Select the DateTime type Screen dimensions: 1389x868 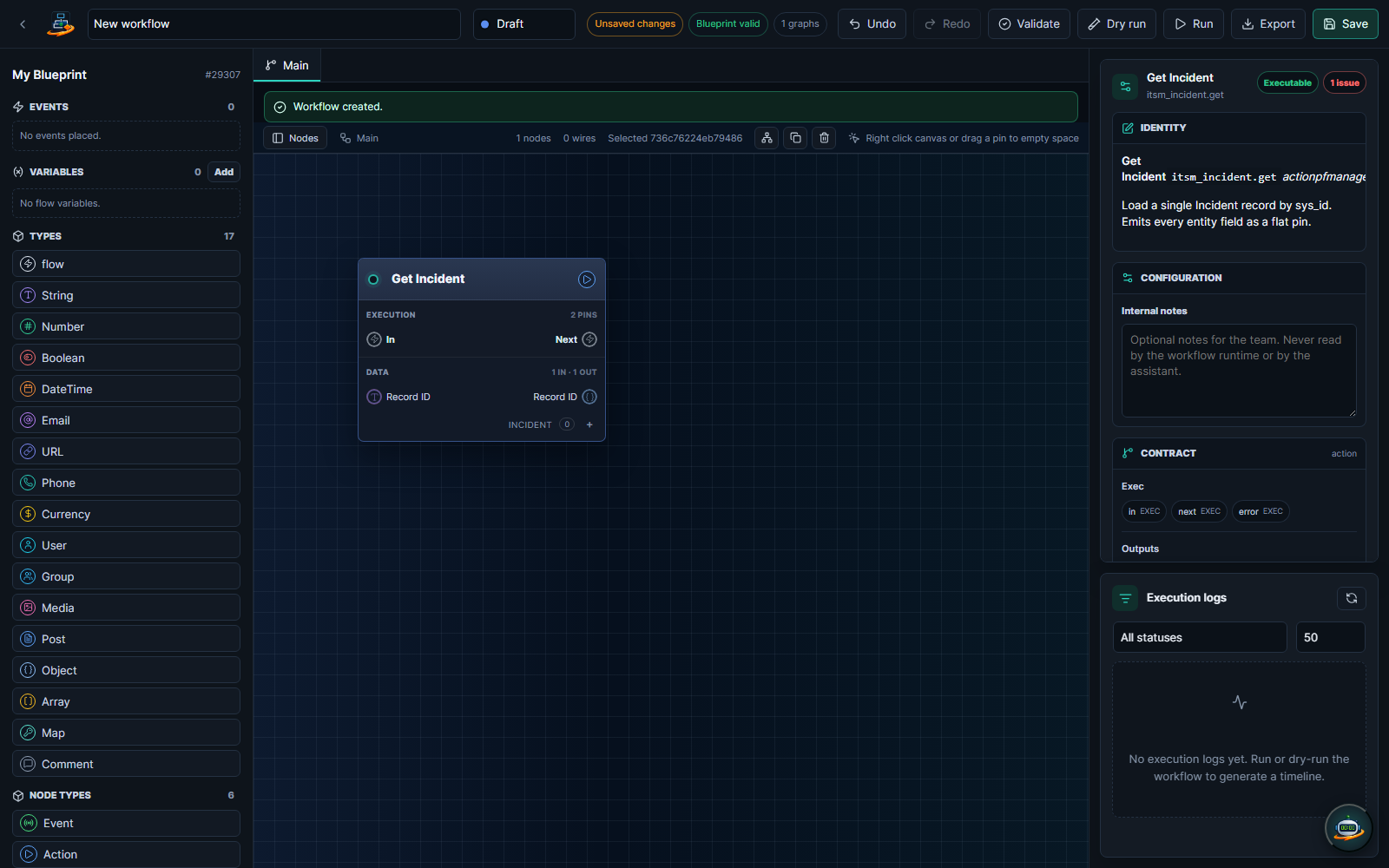coord(127,389)
